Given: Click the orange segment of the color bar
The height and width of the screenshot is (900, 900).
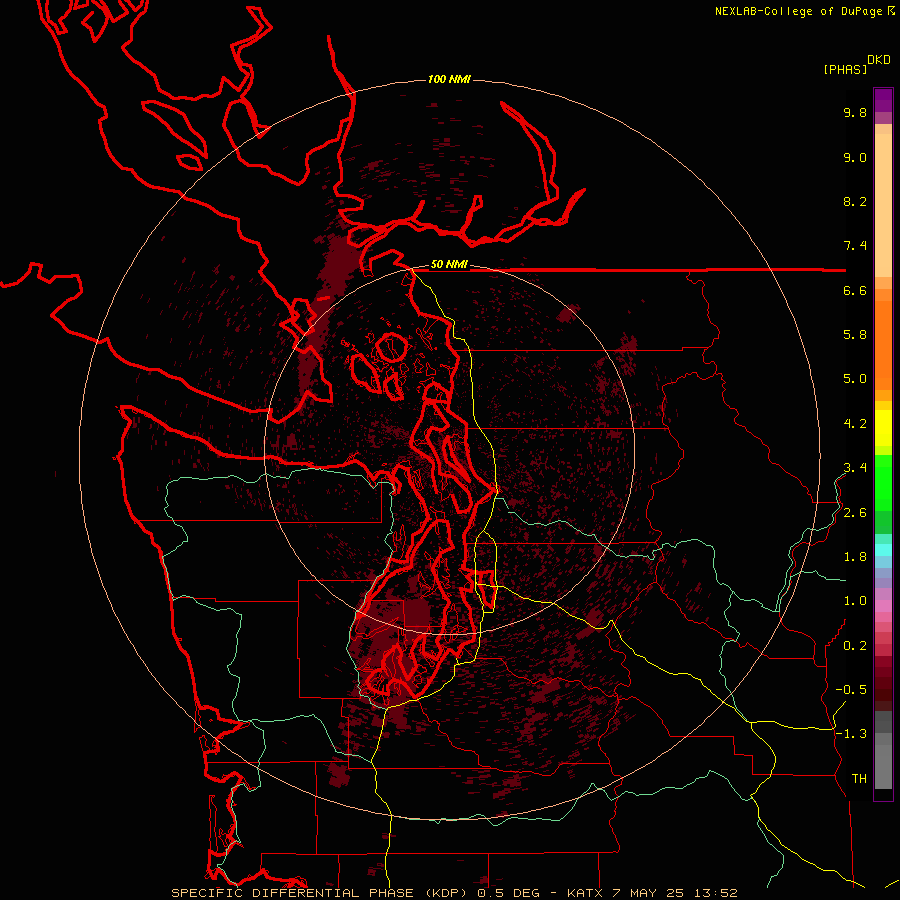Looking at the screenshot, I should tap(883, 345).
